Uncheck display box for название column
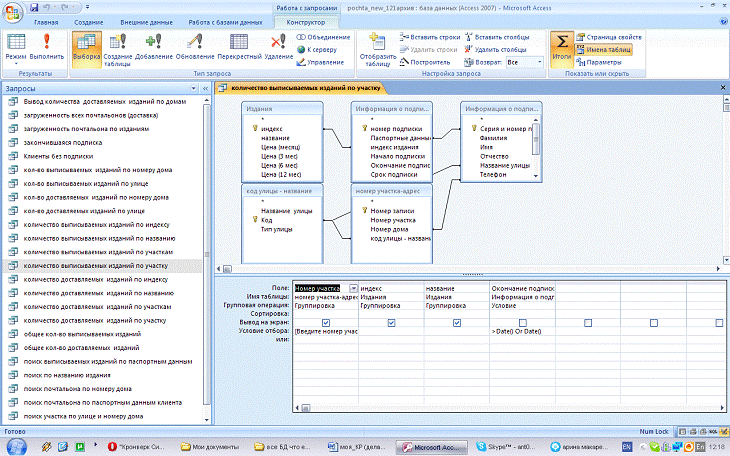The image size is (730, 456). coord(456,323)
